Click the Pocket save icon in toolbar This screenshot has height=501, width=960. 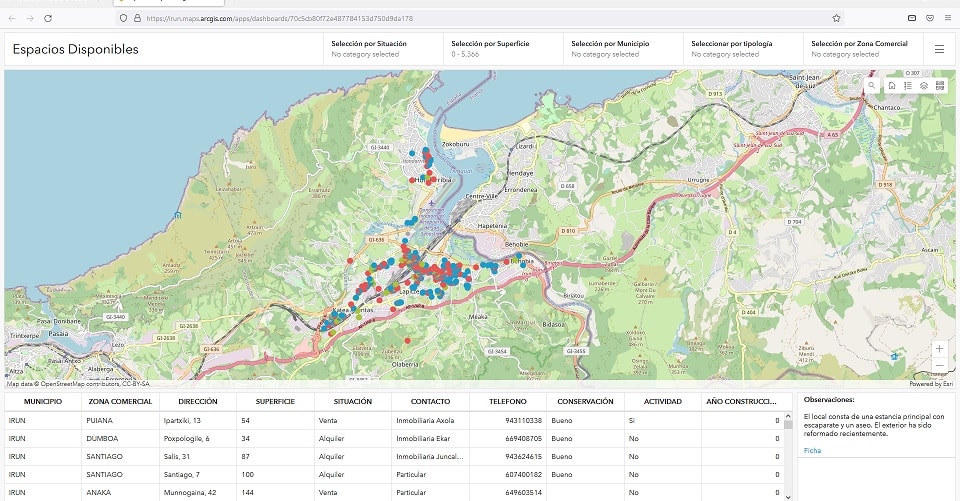coord(930,18)
